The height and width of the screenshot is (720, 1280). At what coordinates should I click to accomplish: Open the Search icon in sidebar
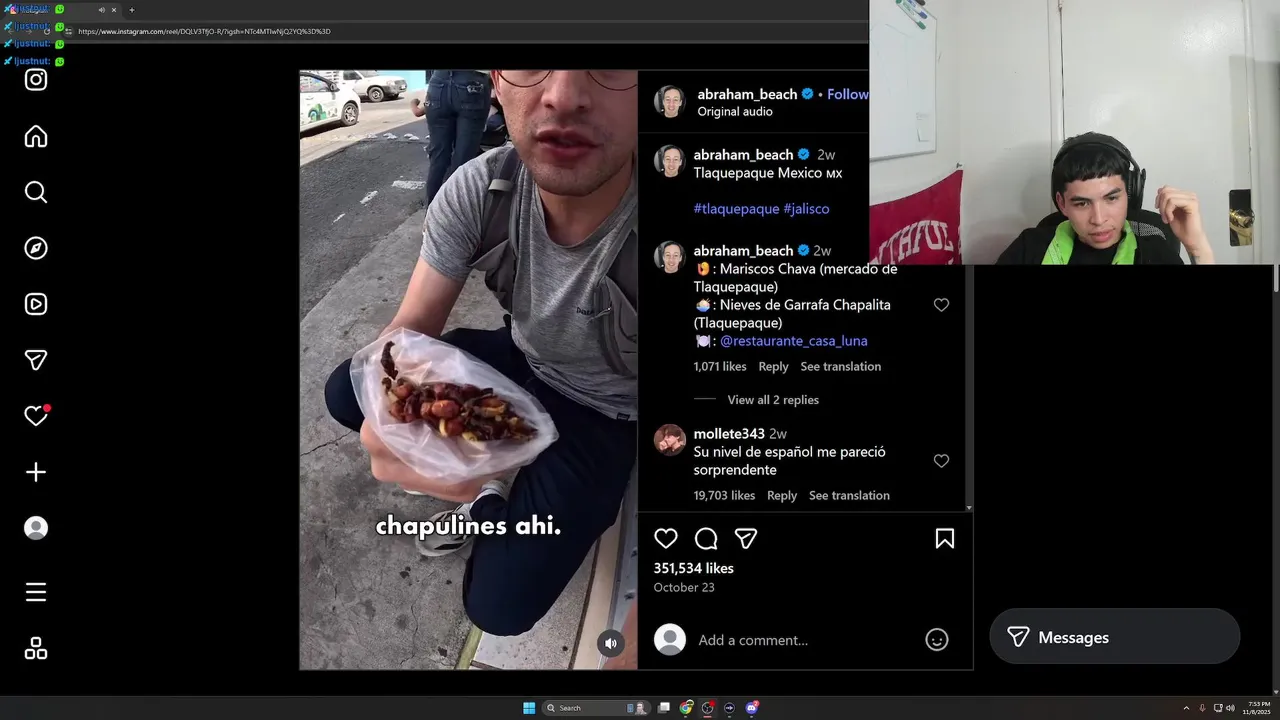(36, 192)
